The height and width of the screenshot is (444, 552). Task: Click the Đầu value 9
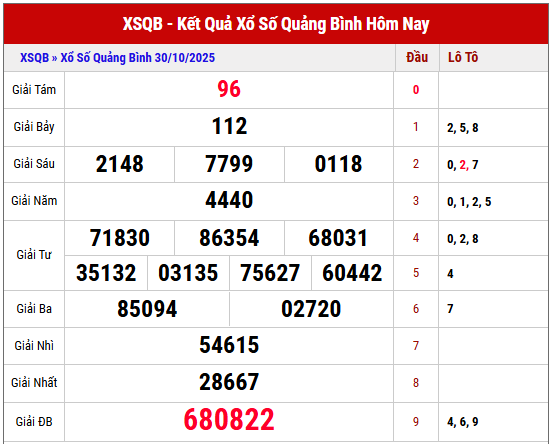tap(416, 421)
